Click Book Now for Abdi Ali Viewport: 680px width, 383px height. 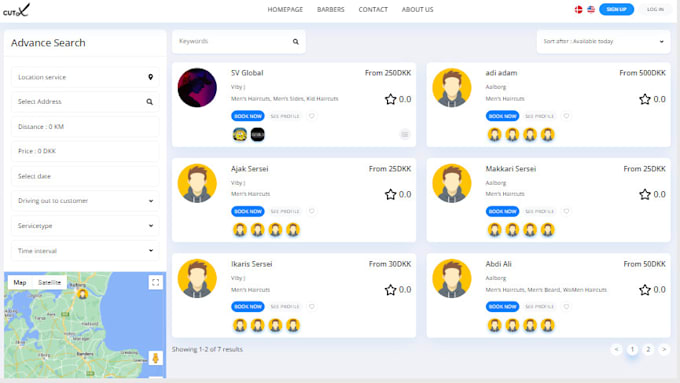point(502,307)
